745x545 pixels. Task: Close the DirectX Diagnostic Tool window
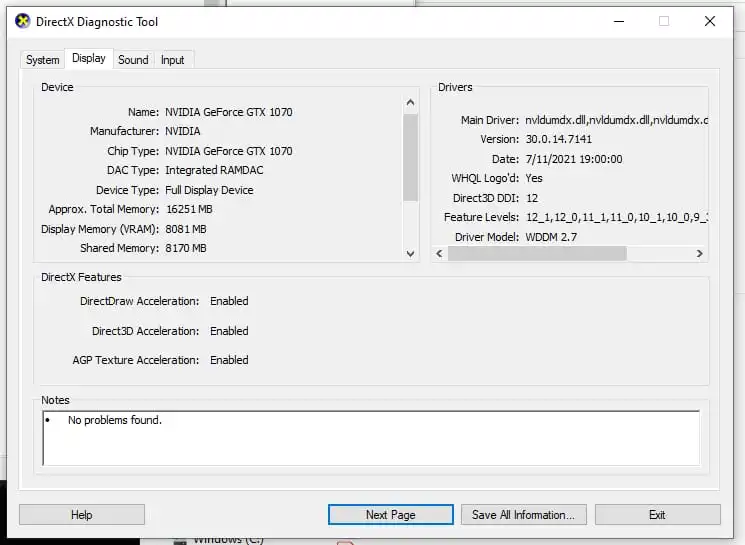[710, 21]
